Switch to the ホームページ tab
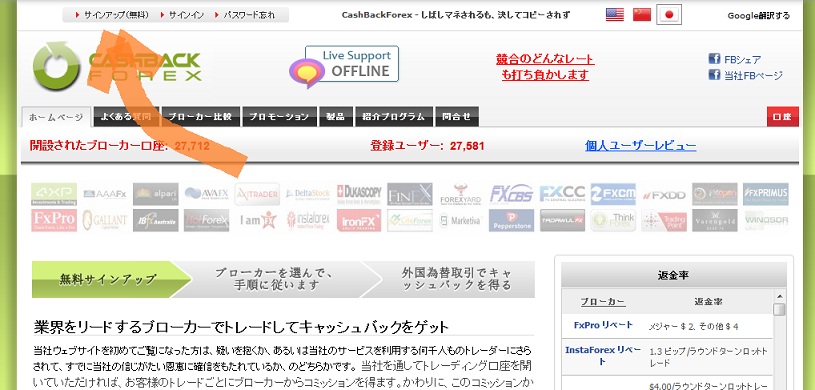 click(x=56, y=117)
